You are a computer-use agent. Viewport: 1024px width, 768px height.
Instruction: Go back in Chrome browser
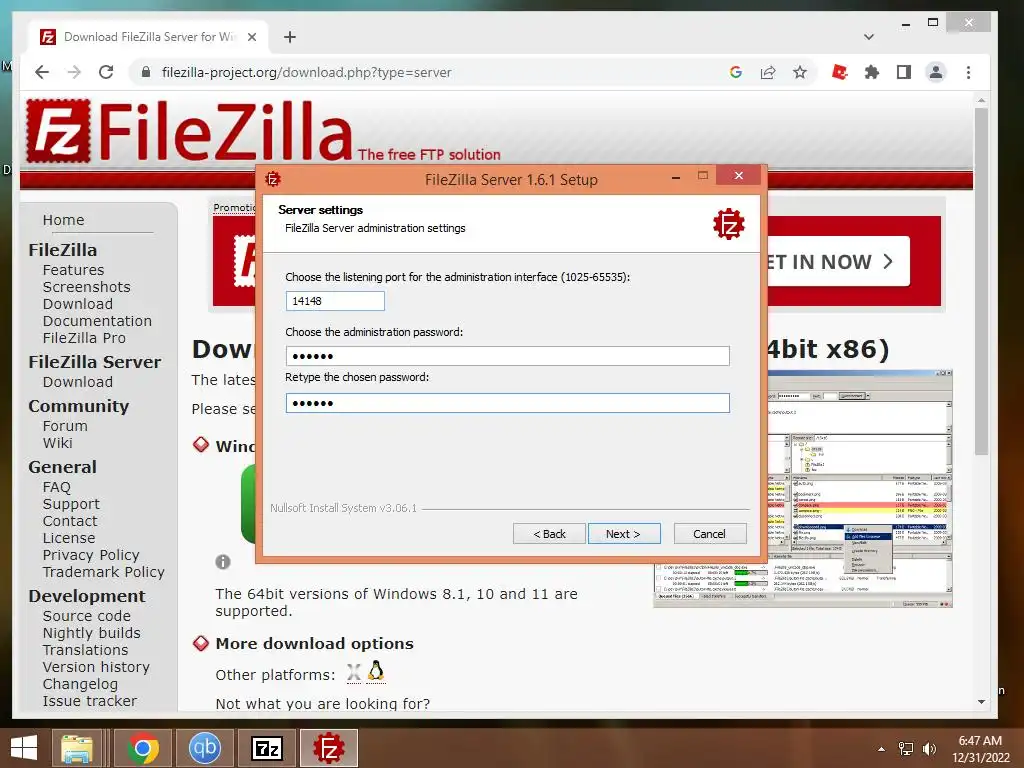point(42,72)
